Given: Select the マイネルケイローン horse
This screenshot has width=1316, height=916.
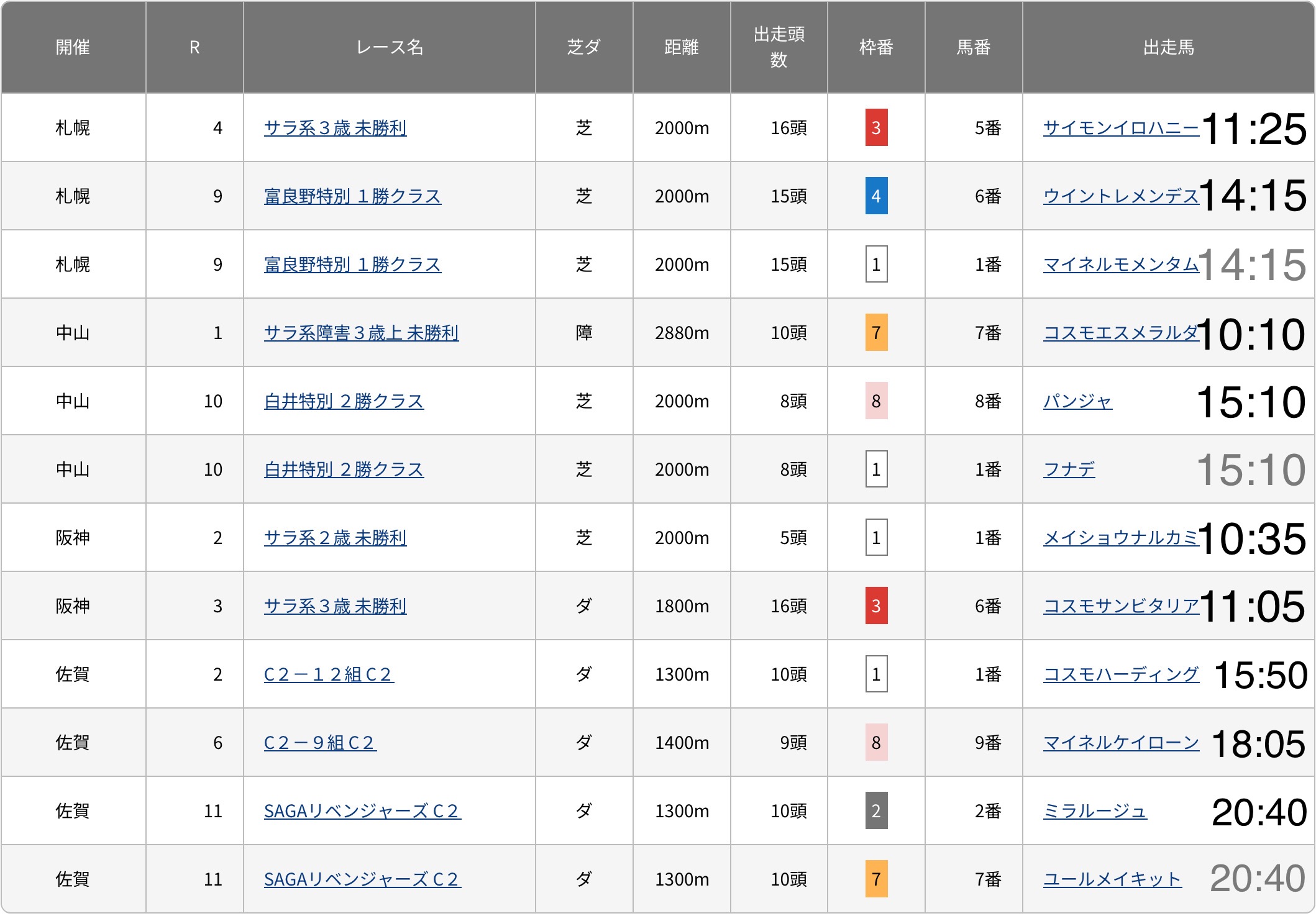Looking at the screenshot, I should (x=1120, y=743).
